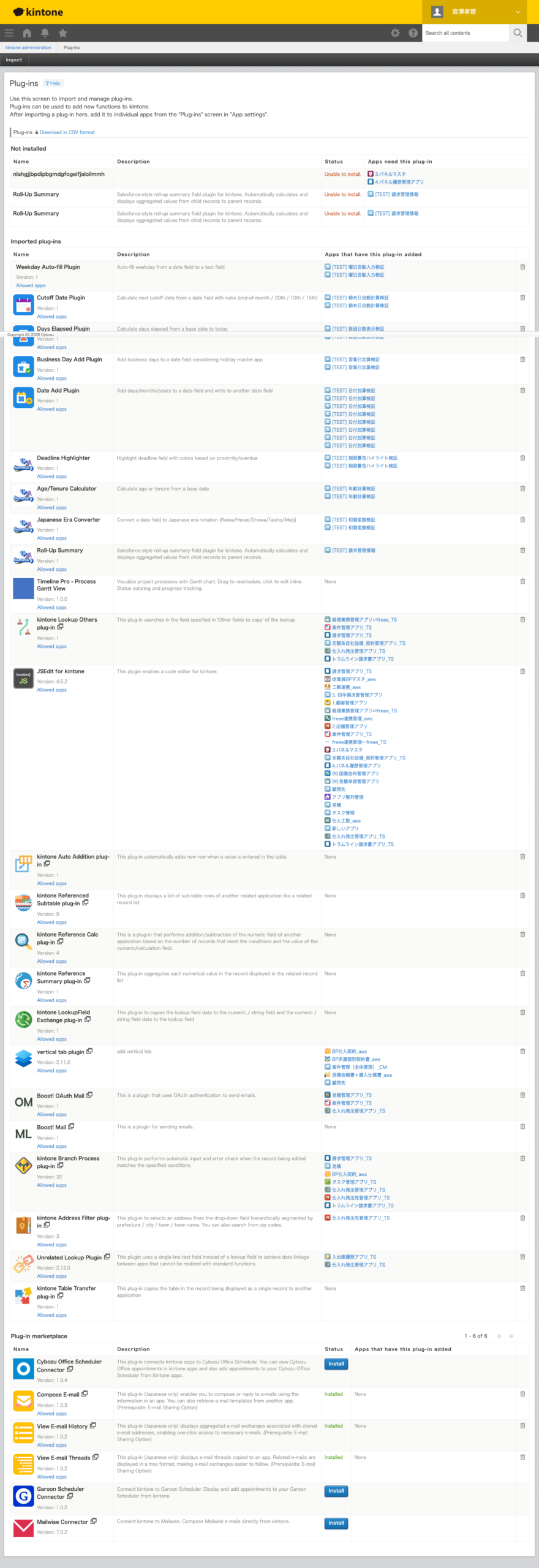Delete the Weekday Auto-fill Plugin via trash icon
Screen dimensions: 539x1568
522,267
